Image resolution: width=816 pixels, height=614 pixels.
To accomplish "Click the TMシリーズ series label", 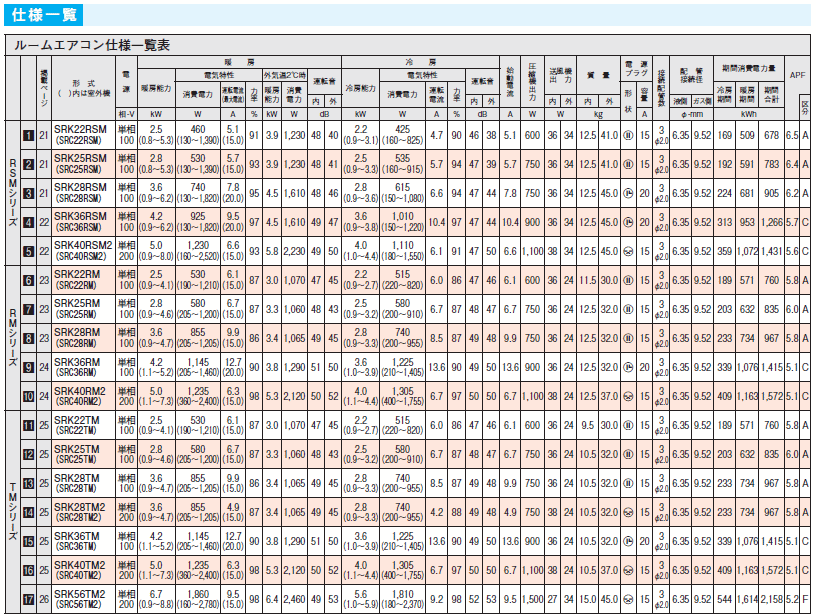I will pyautogui.click(x=13, y=511).
